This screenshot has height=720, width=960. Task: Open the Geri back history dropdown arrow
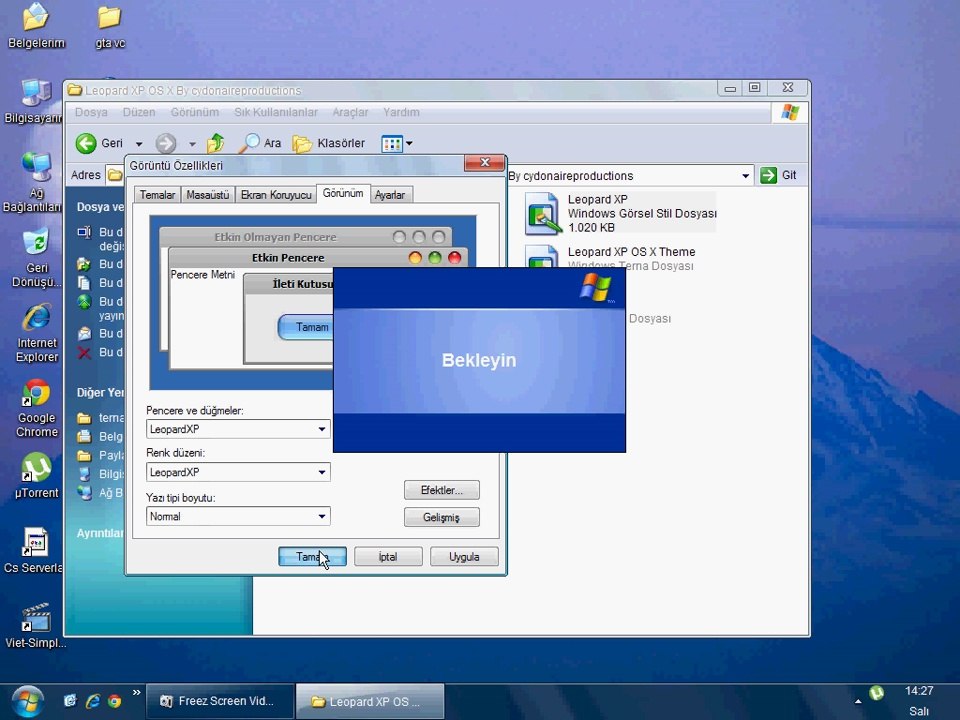pyautogui.click(x=139, y=144)
